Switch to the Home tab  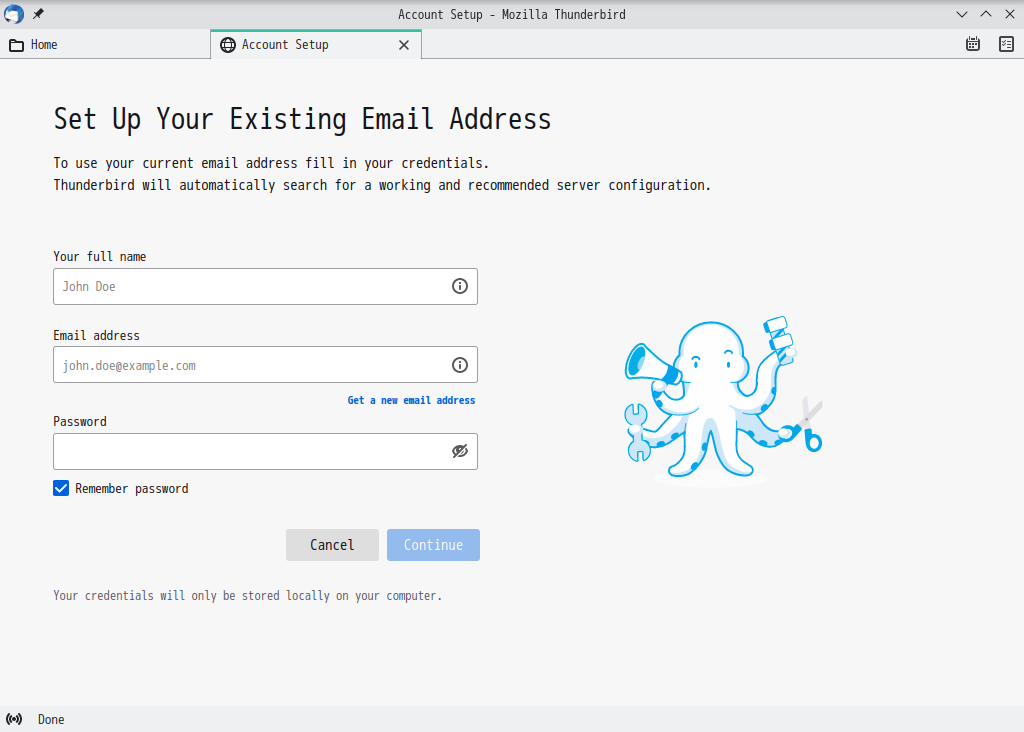(x=105, y=44)
